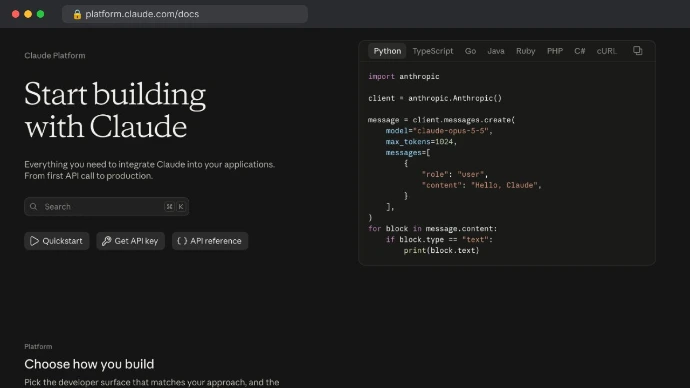Switch to the TypeScript code tab
Image resolution: width=690 pixels, height=388 pixels.
[433, 51]
